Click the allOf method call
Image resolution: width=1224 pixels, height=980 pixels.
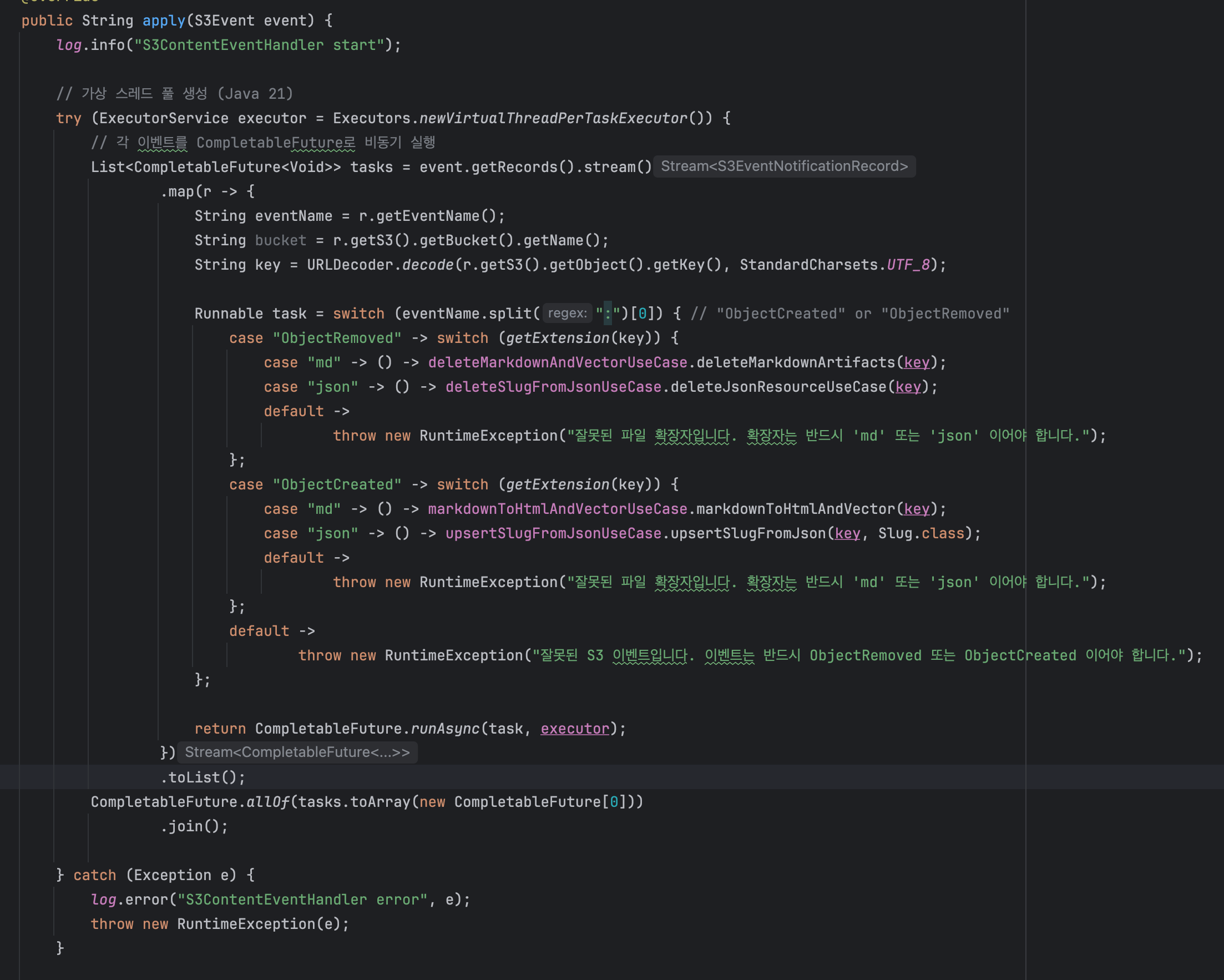(267, 802)
